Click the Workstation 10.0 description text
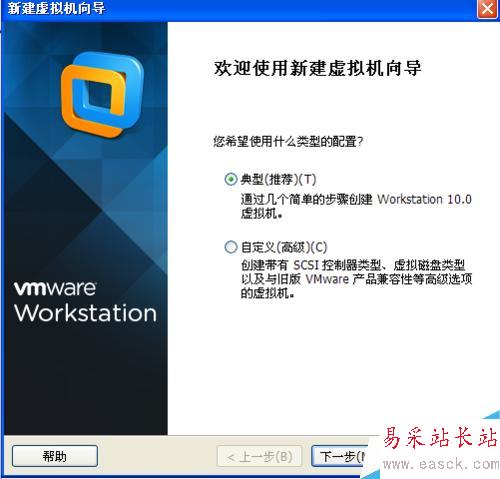500x479 pixels. click(356, 206)
